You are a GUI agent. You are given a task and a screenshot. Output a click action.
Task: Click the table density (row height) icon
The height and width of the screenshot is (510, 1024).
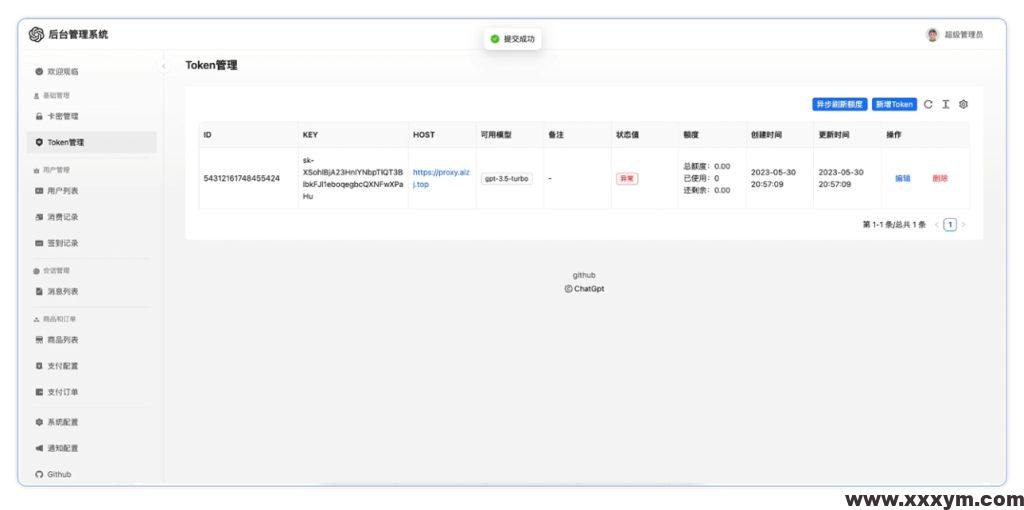pos(945,104)
